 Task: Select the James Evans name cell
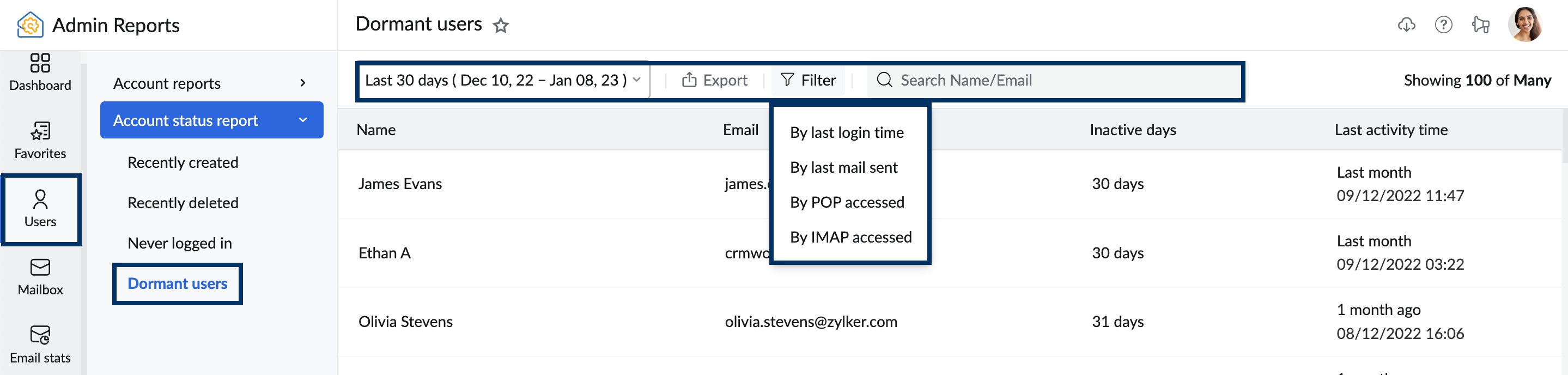point(400,184)
